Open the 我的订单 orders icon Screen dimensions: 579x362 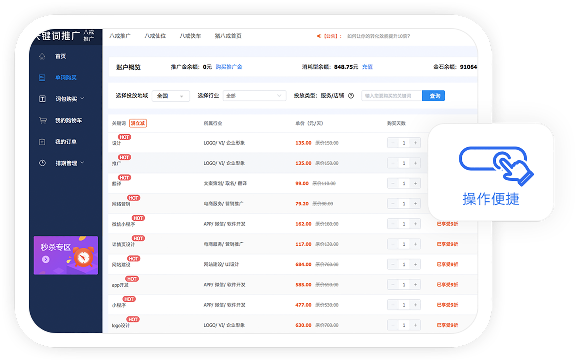coord(42,141)
